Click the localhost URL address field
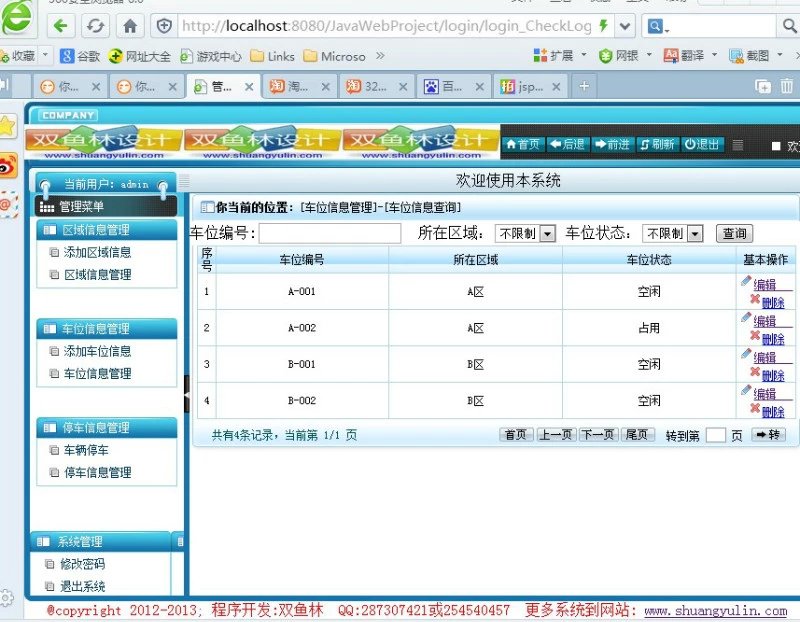 (x=386, y=26)
